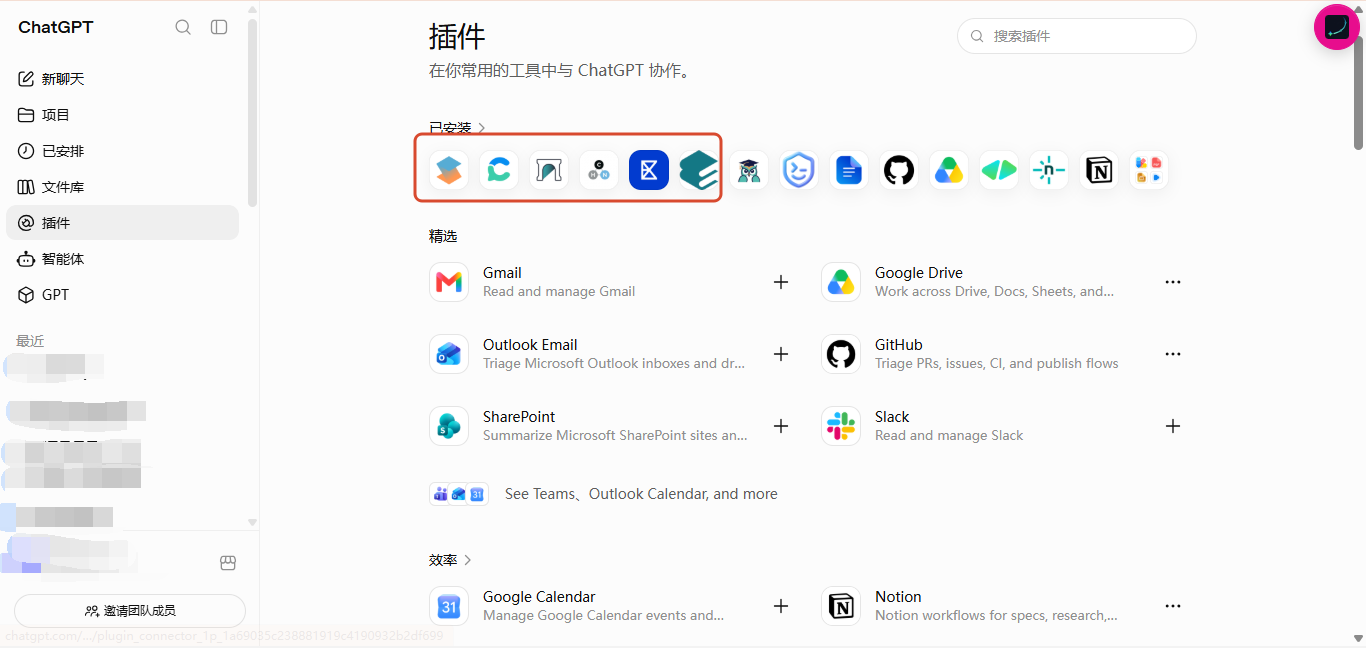Viewport: 1366px width, 648px height.
Task: Expand the 效率 category chevron
Action: click(468, 560)
